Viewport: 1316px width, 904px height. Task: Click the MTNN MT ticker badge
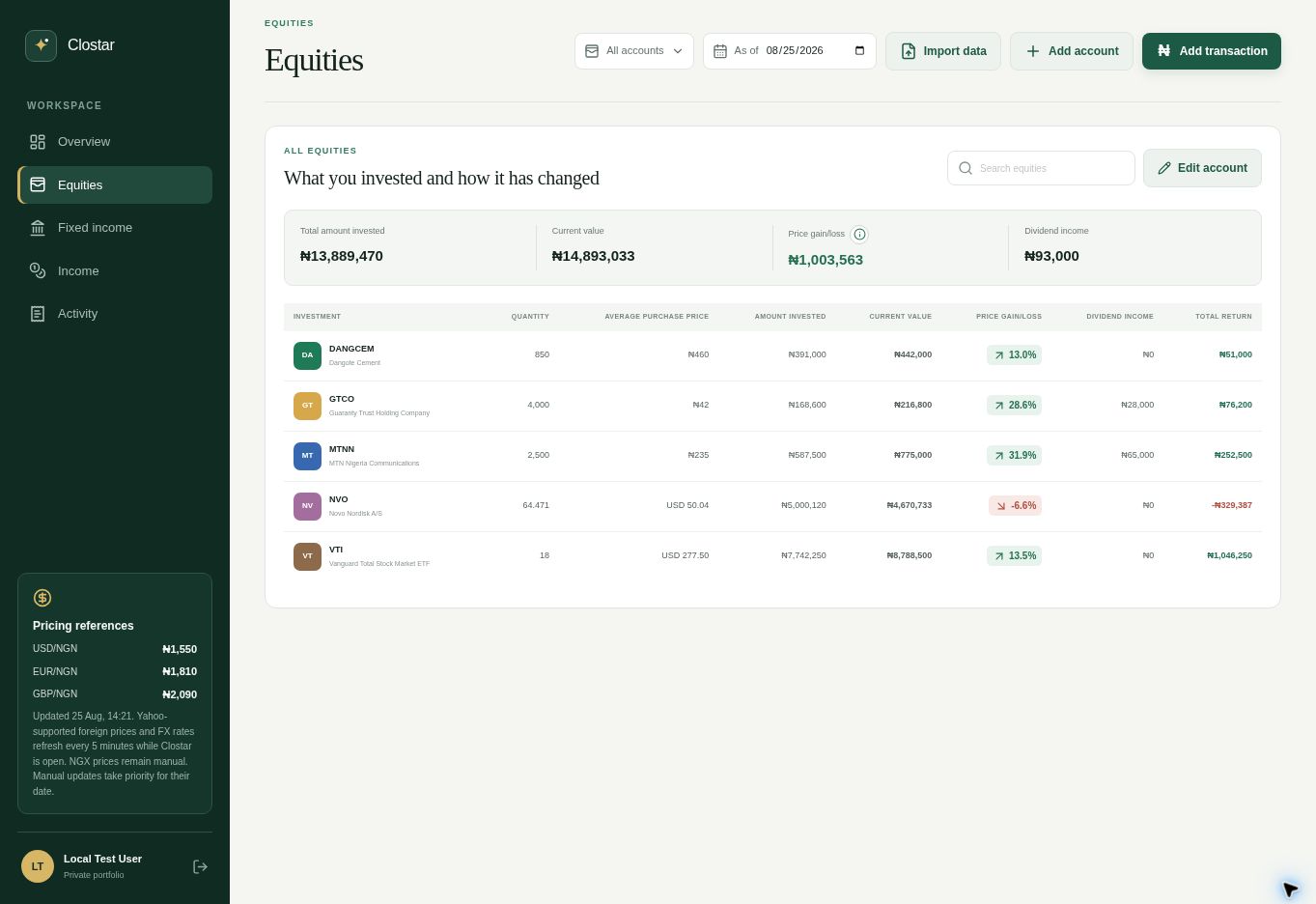pyautogui.click(x=307, y=456)
